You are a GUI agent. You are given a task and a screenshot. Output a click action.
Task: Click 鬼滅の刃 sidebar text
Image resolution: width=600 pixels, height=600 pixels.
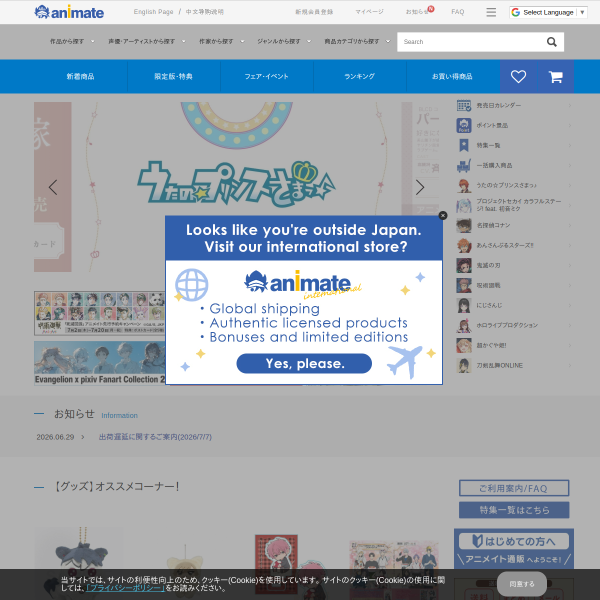pyautogui.click(x=488, y=265)
